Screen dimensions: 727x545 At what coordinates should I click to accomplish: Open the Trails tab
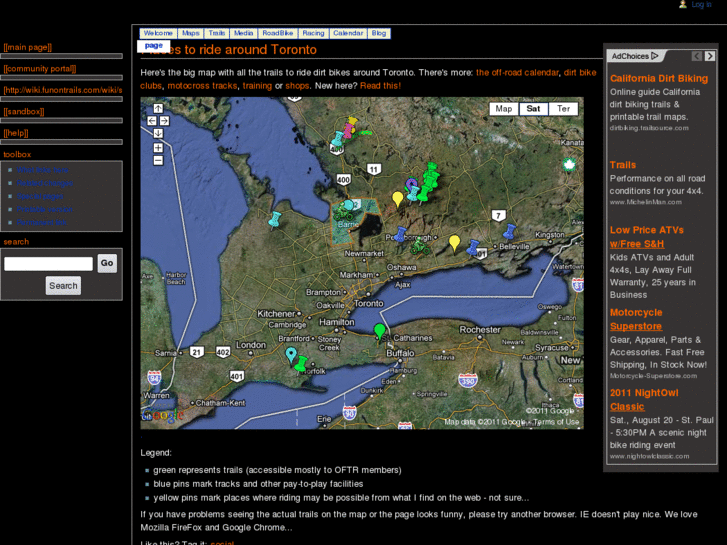coord(217,33)
